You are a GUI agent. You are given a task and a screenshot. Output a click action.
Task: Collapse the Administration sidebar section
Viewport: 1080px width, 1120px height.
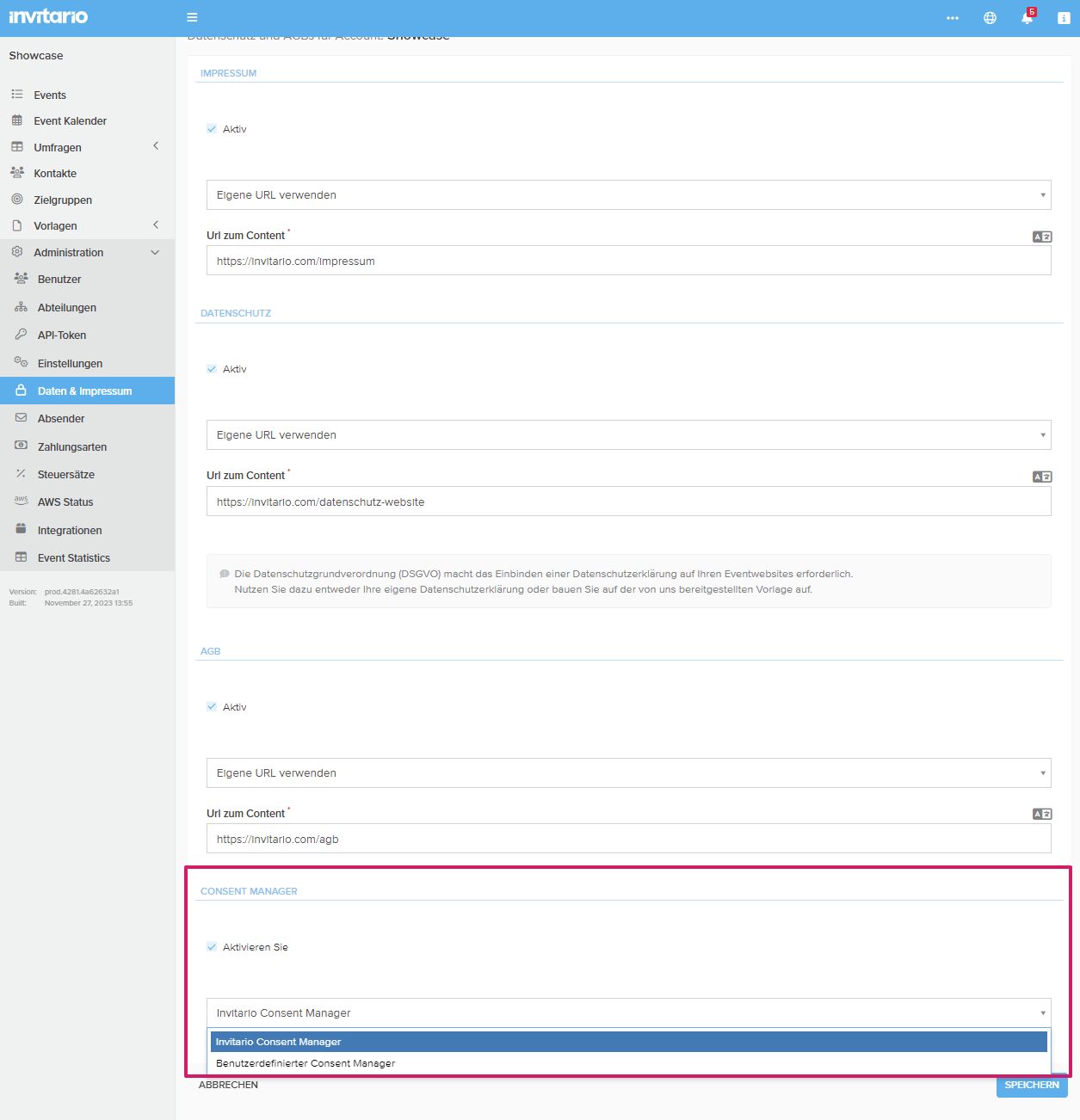coord(155,252)
